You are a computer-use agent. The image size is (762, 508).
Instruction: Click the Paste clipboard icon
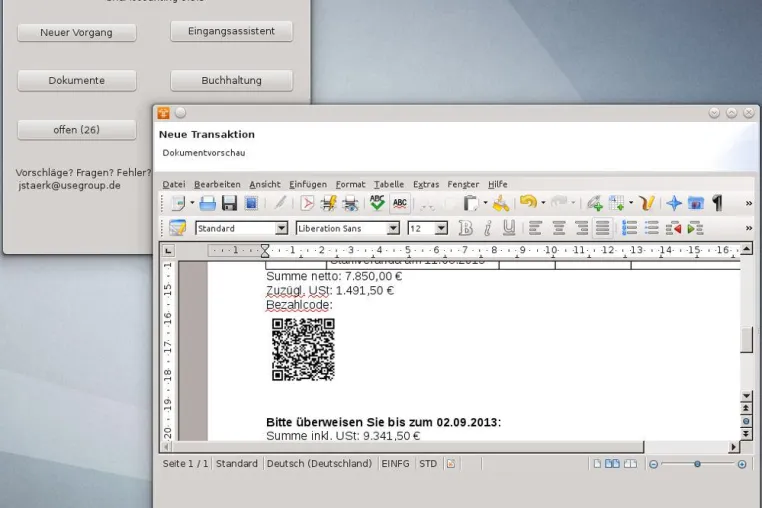coord(470,203)
